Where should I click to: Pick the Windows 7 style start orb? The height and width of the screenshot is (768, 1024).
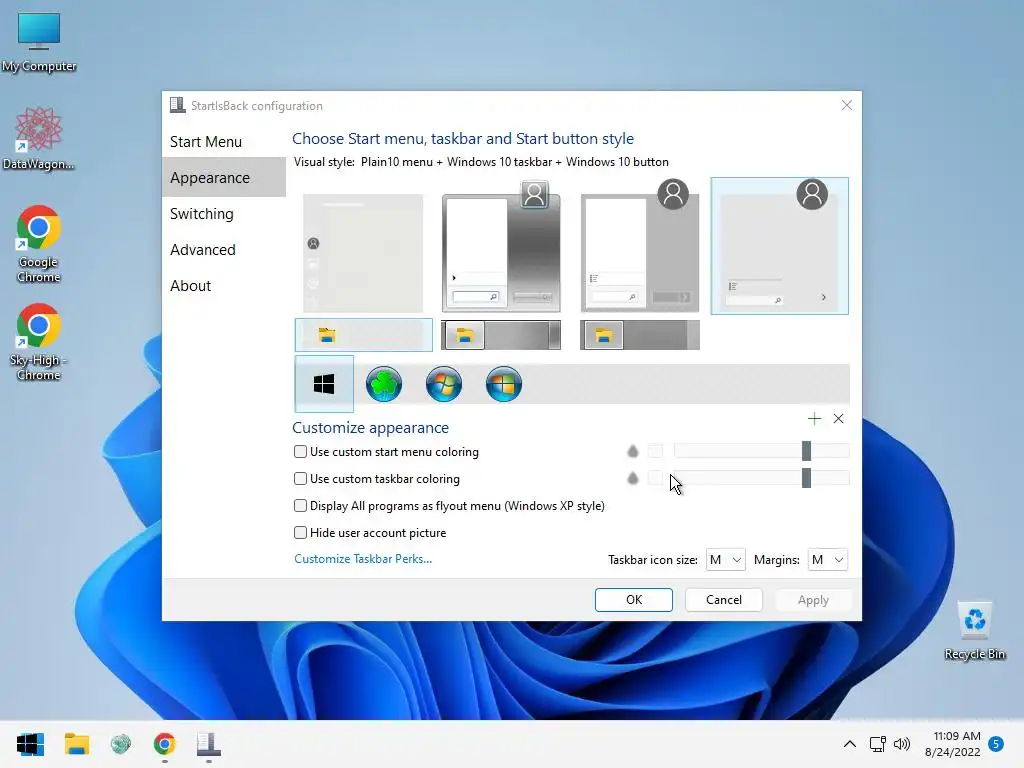click(x=444, y=384)
